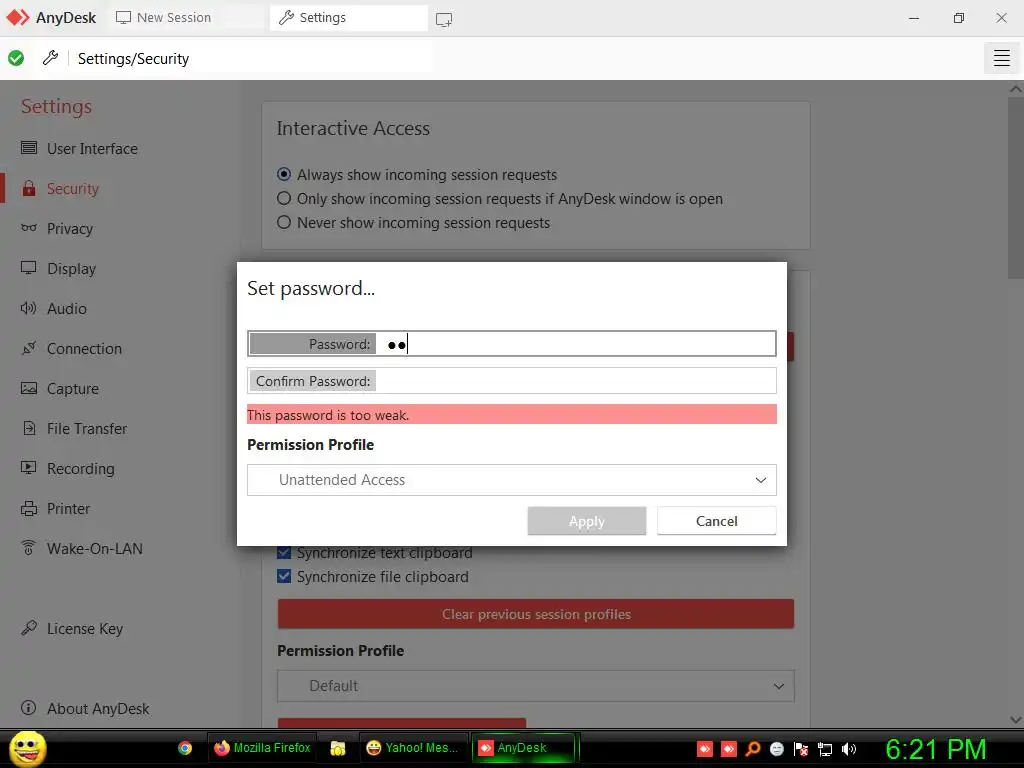Click the flag with red X tray icon

(801, 749)
